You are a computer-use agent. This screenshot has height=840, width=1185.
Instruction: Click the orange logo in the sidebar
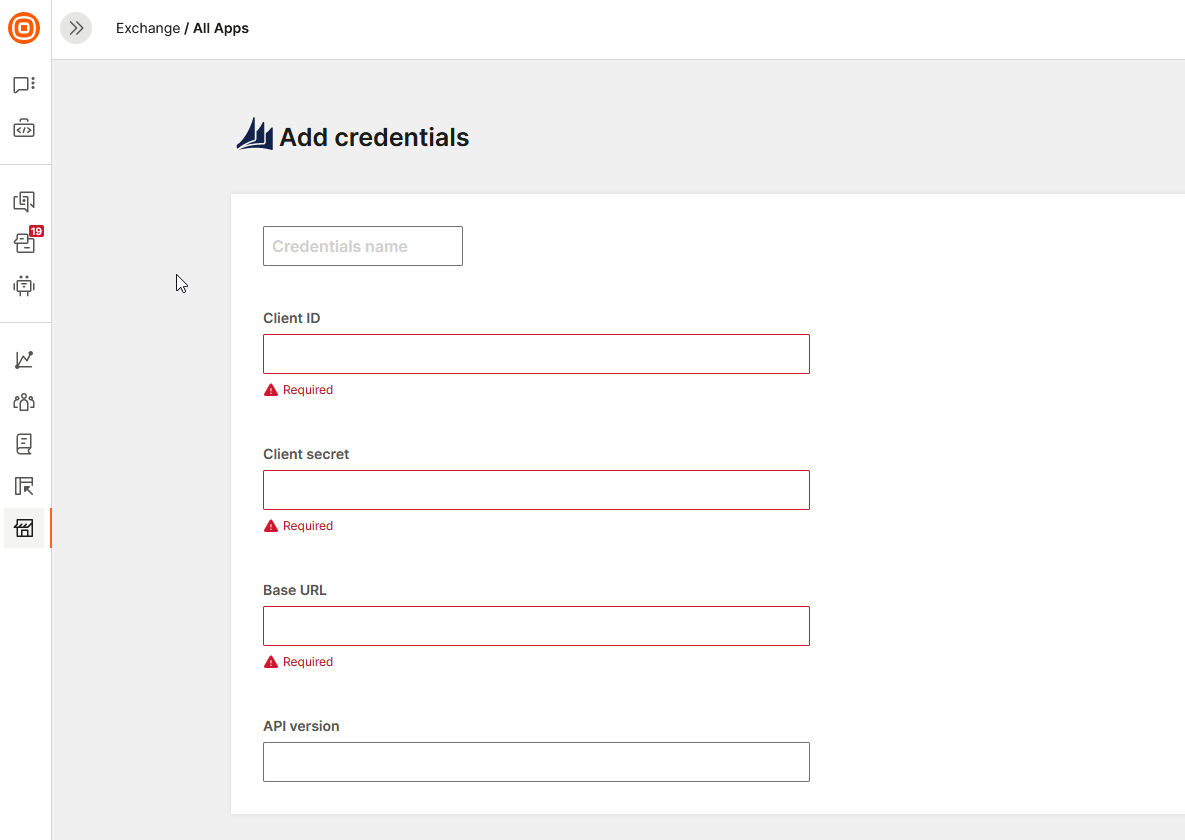[24, 28]
